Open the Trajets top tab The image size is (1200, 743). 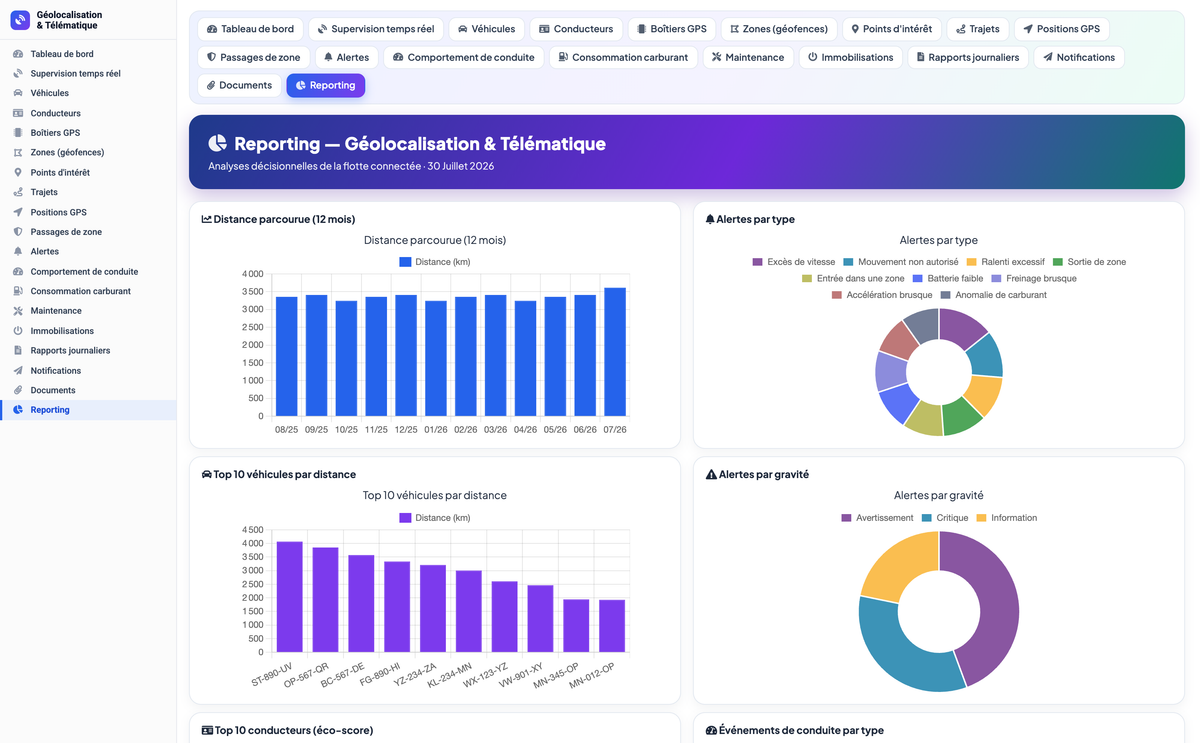(978, 29)
